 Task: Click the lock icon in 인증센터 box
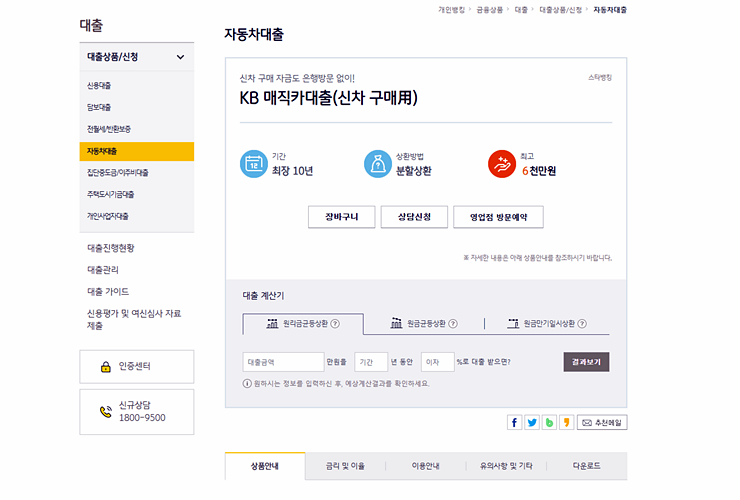pos(106,367)
